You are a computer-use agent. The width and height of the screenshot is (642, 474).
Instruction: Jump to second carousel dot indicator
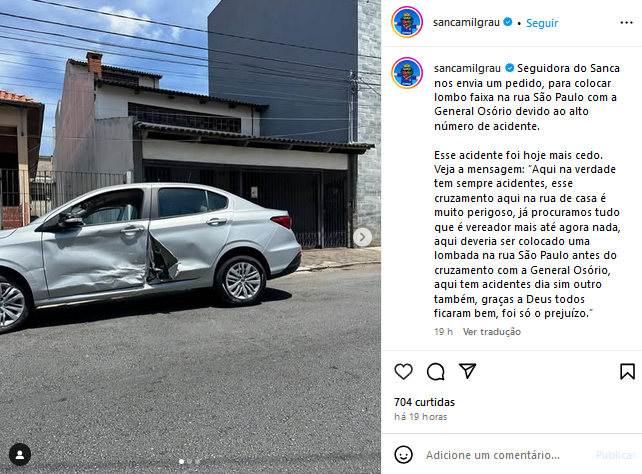(190, 461)
